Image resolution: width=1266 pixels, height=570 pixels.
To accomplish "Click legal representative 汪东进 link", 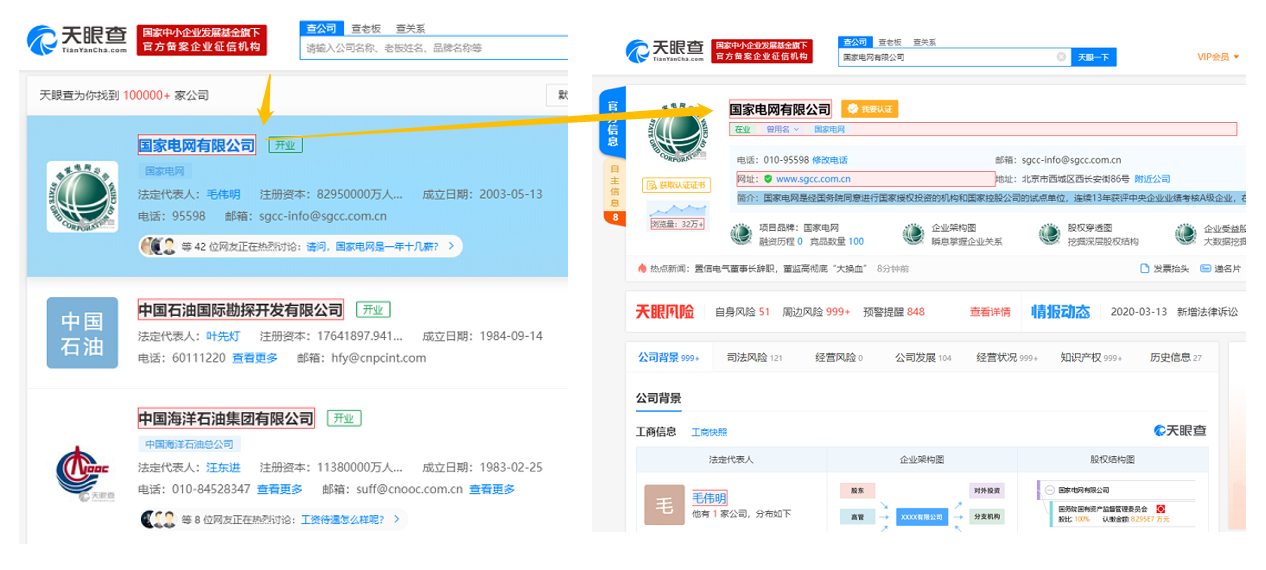I will 223,467.
